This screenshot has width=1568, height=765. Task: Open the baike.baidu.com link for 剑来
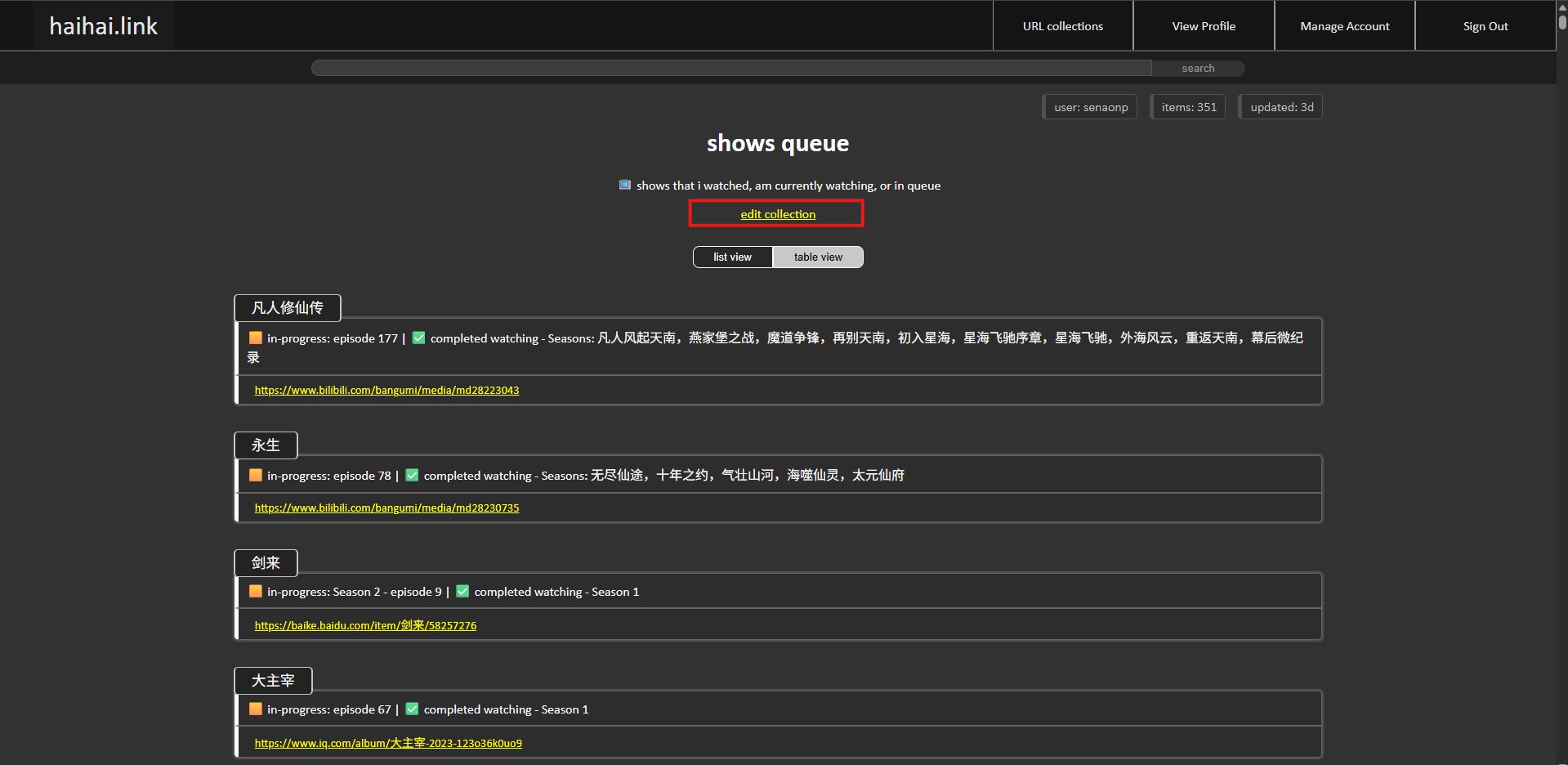pos(365,625)
